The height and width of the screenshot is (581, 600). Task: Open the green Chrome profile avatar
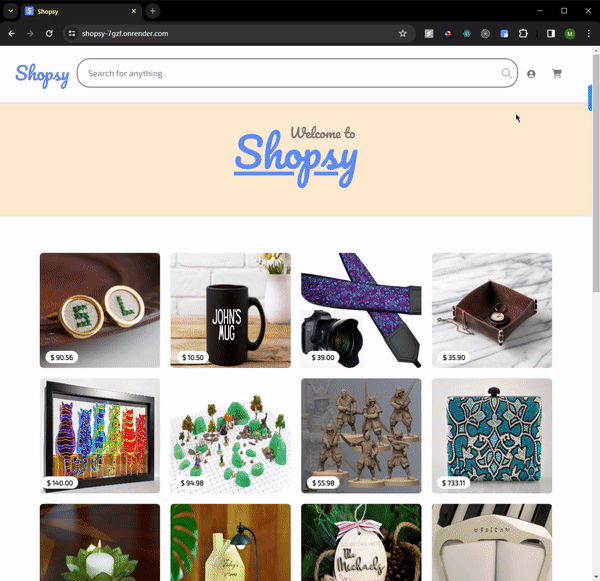pyautogui.click(x=570, y=34)
